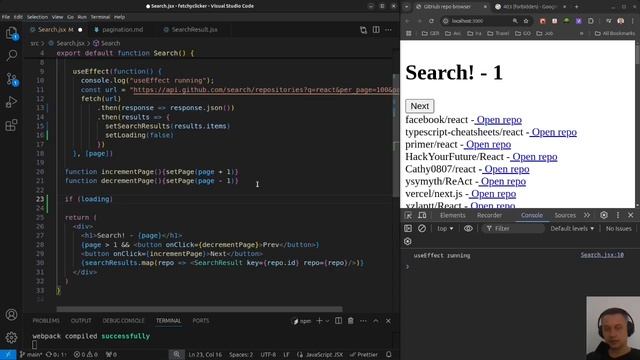Maximize the terminal panel size

pyautogui.click(x=376, y=321)
